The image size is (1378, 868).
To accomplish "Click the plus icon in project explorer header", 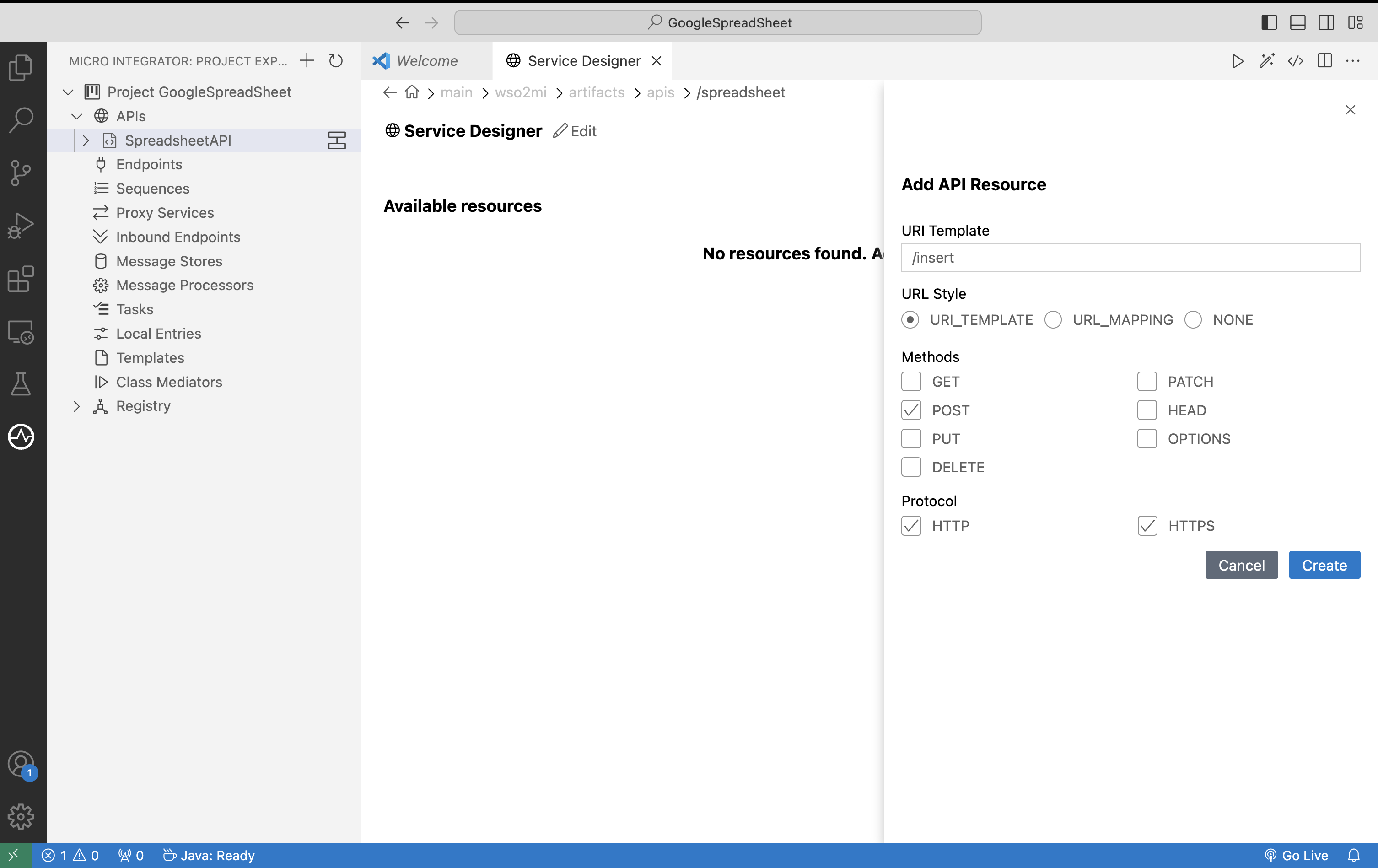I will (x=307, y=61).
